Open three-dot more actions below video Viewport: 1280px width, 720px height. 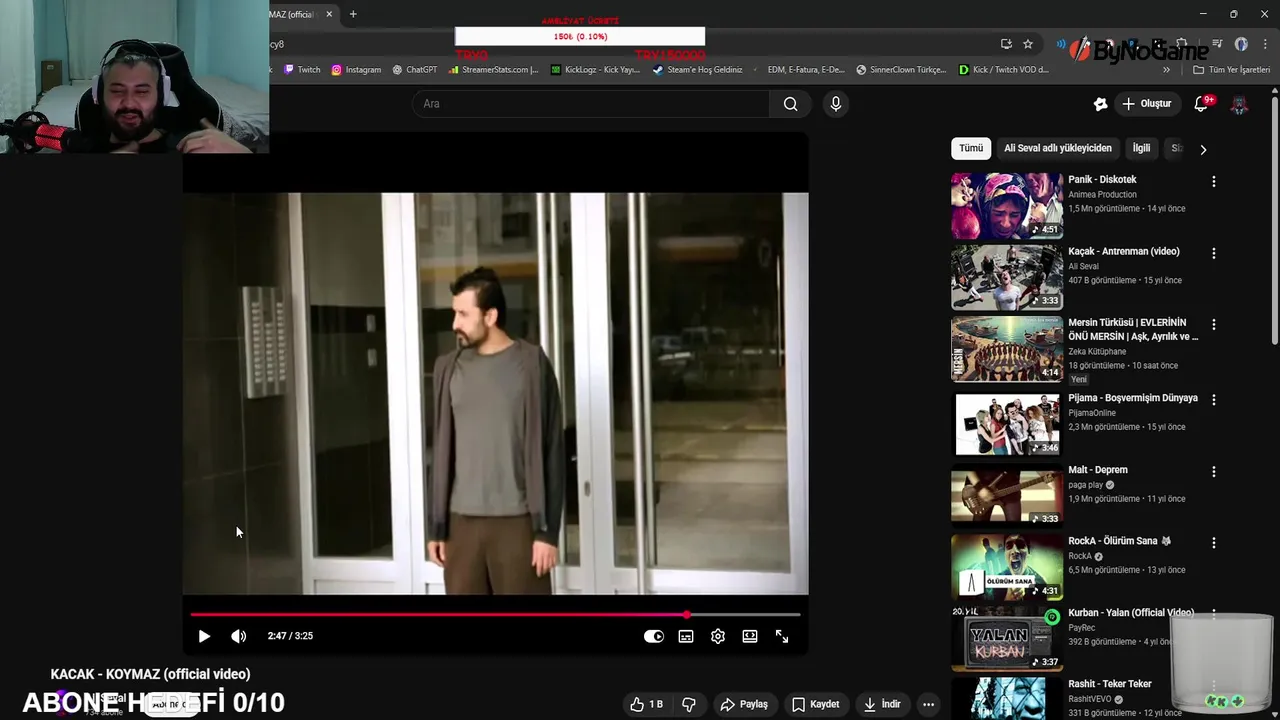tap(929, 704)
